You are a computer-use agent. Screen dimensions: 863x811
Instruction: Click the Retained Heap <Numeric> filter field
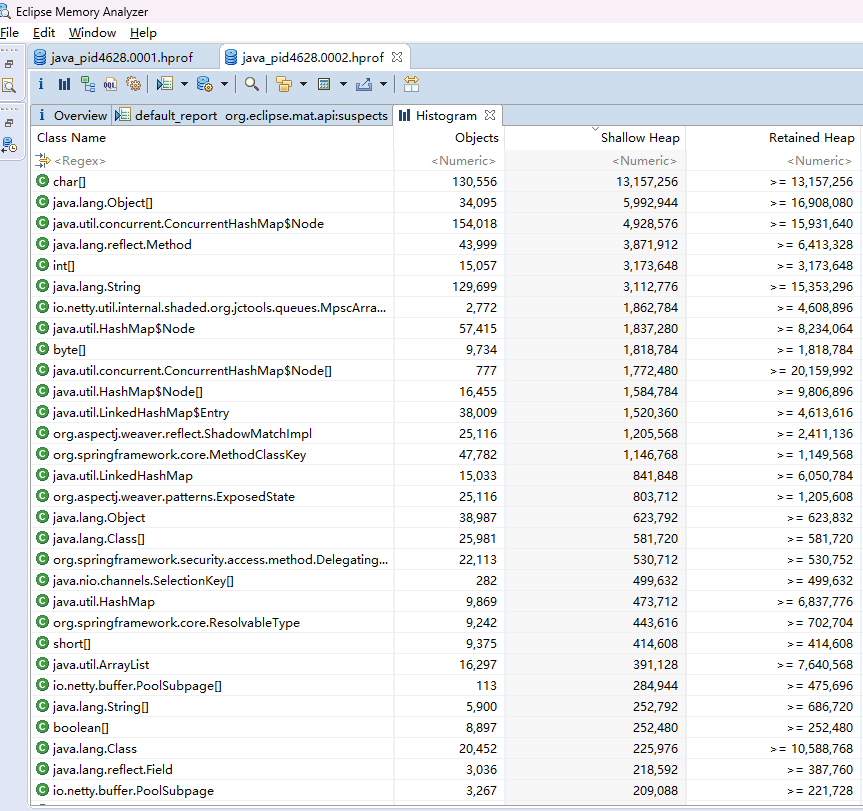[x=772, y=161]
